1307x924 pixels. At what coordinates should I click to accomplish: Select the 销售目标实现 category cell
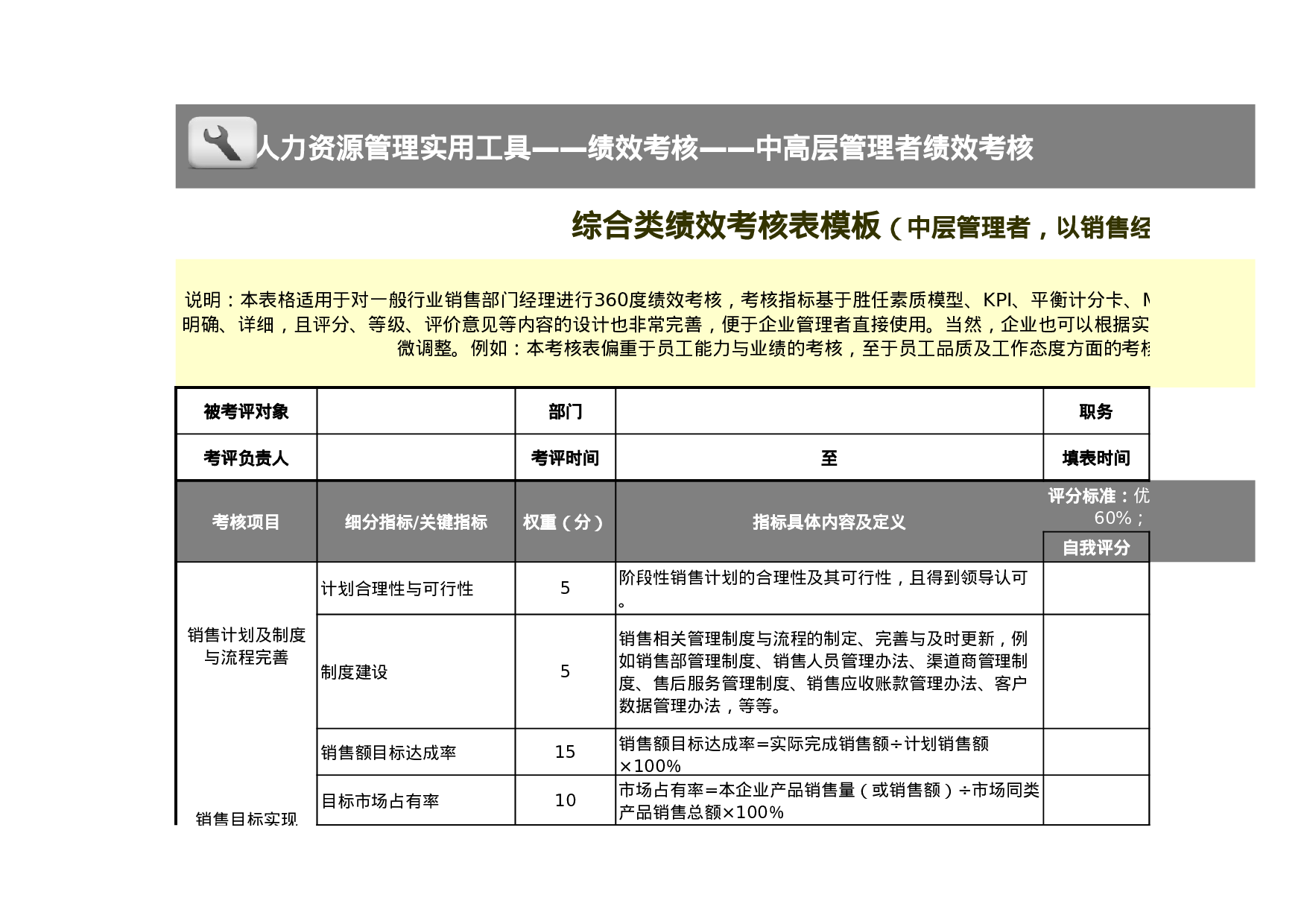click(246, 820)
